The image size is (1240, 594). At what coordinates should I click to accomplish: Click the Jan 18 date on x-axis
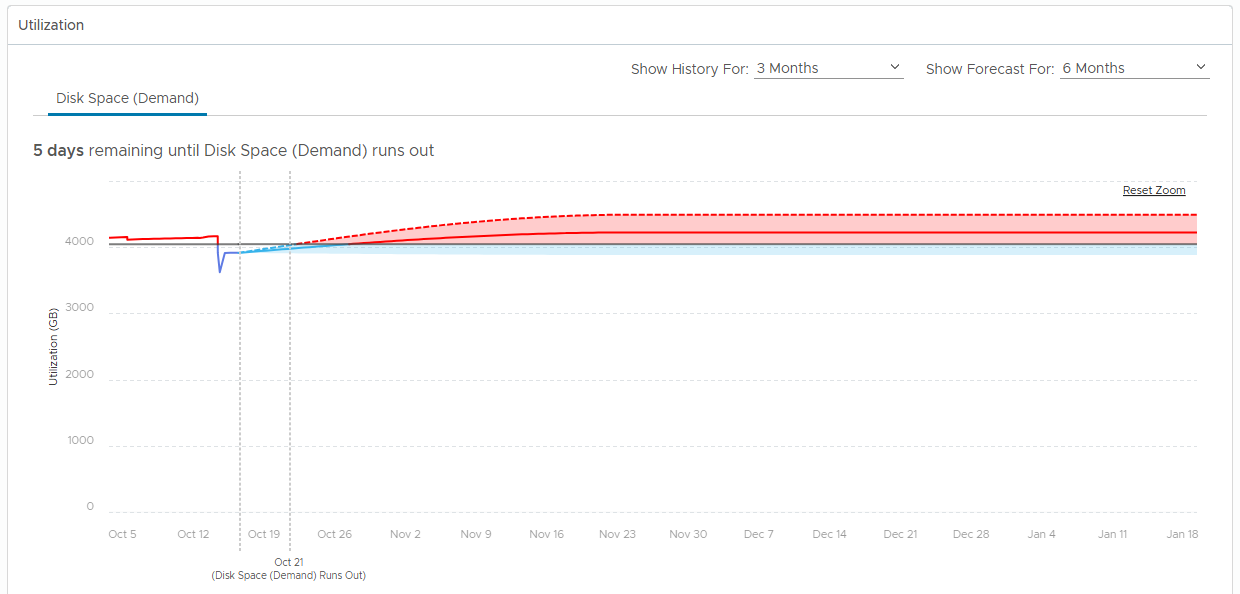coord(1182,534)
